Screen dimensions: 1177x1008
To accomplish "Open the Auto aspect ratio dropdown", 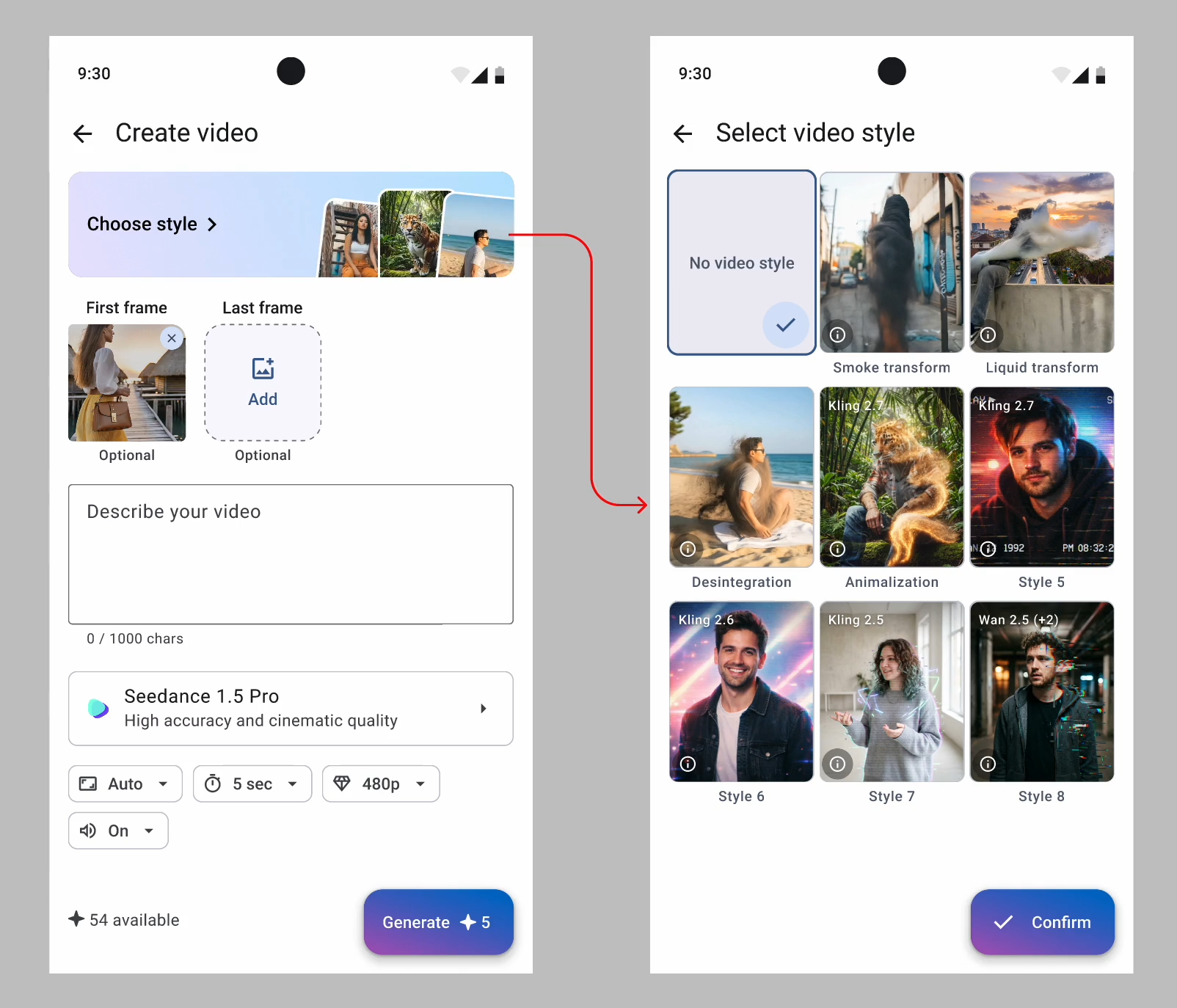I will point(125,784).
